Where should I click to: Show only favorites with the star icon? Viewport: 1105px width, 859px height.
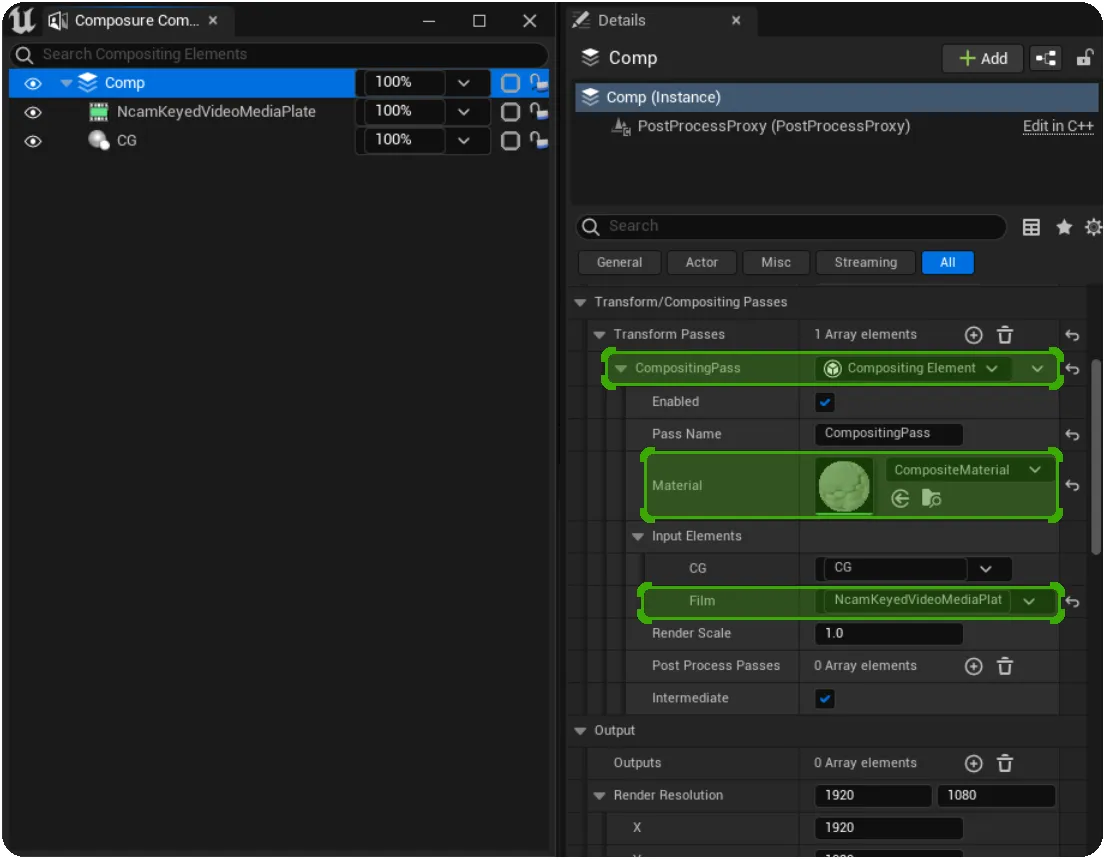click(x=1064, y=227)
